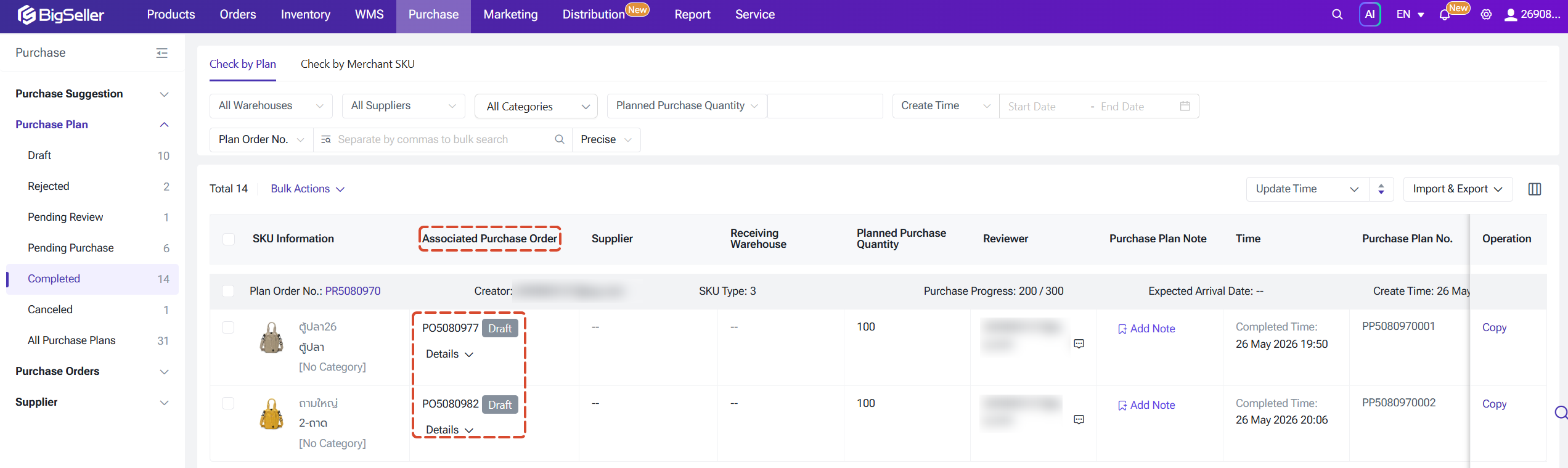Viewport: 1568px width, 468px height.
Task: Open the All Warehouses dropdown
Action: tap(271, 106)
